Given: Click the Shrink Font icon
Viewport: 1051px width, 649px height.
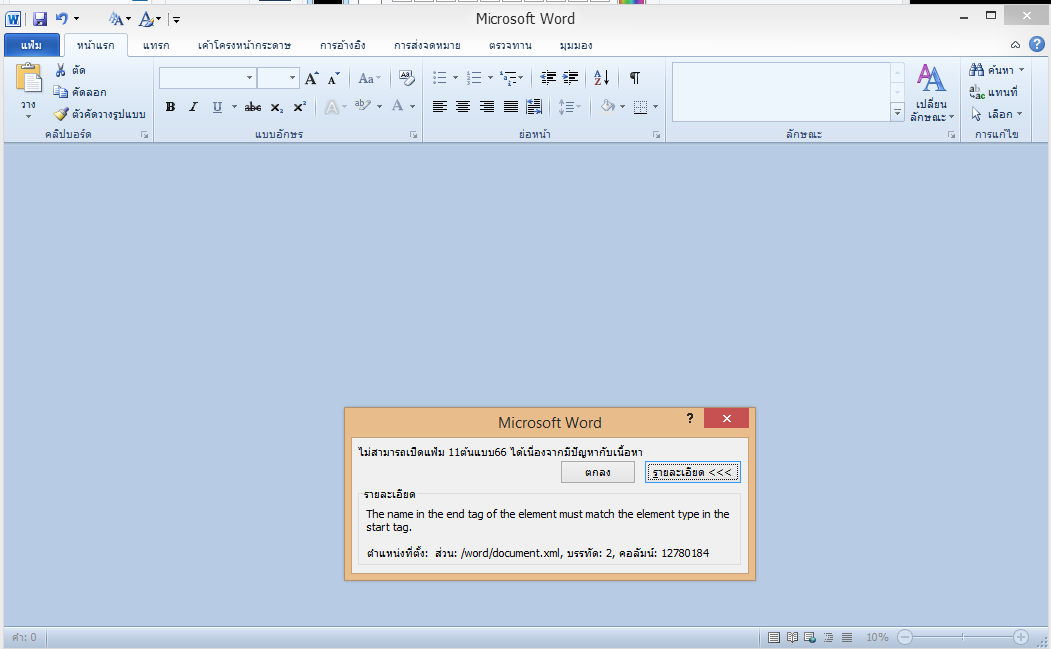Looking at the screenshot, I should [333, 78].
